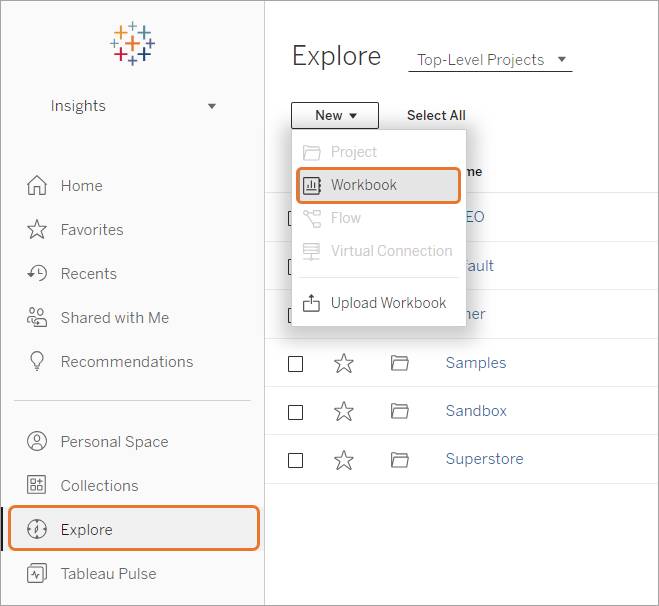This screenshot has height=606, width=659.
Task: Open Shared with Me page
Action: click(115, 317)
